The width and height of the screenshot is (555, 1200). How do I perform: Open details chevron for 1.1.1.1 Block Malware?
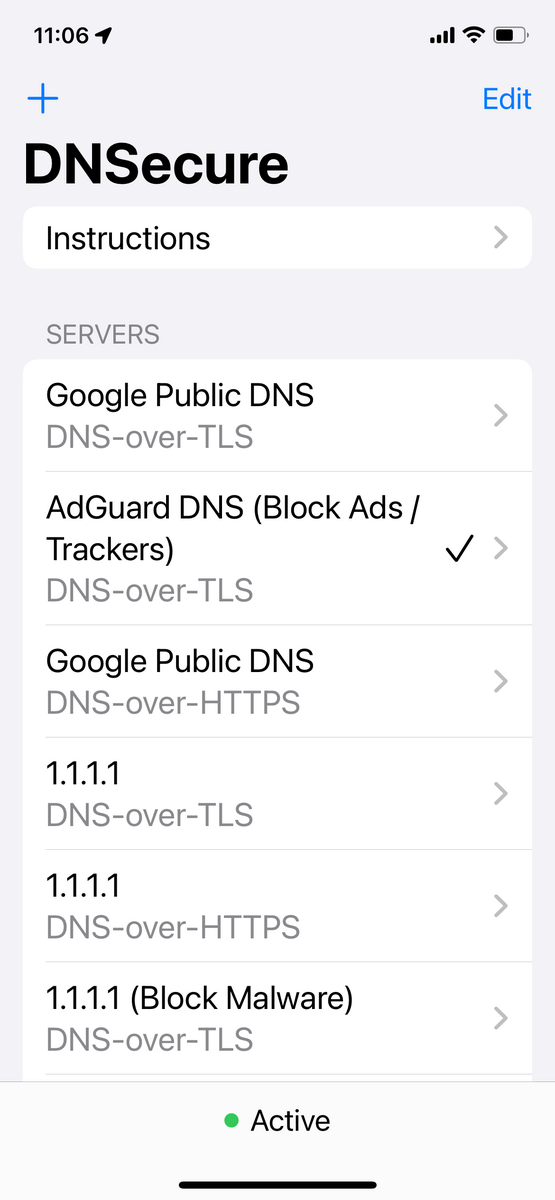(x=501, y=1018)
